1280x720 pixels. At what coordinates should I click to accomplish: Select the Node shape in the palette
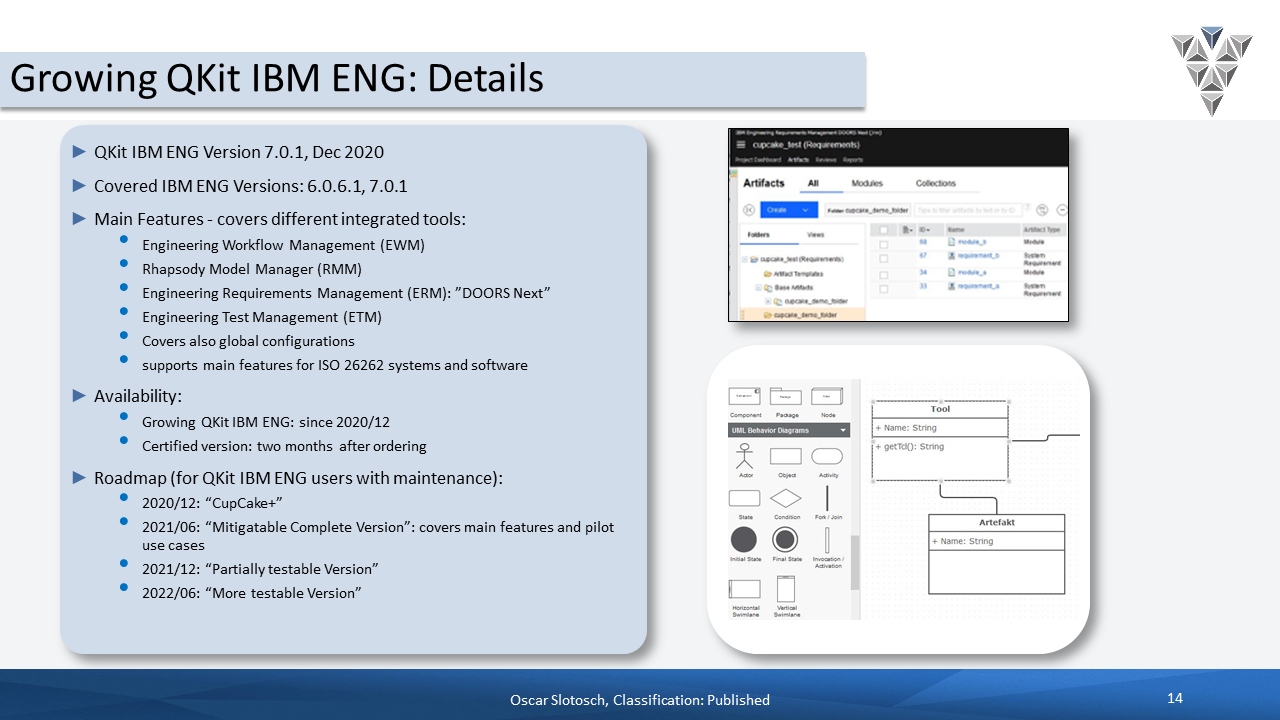pyautogui.click(x=827, y=396)
